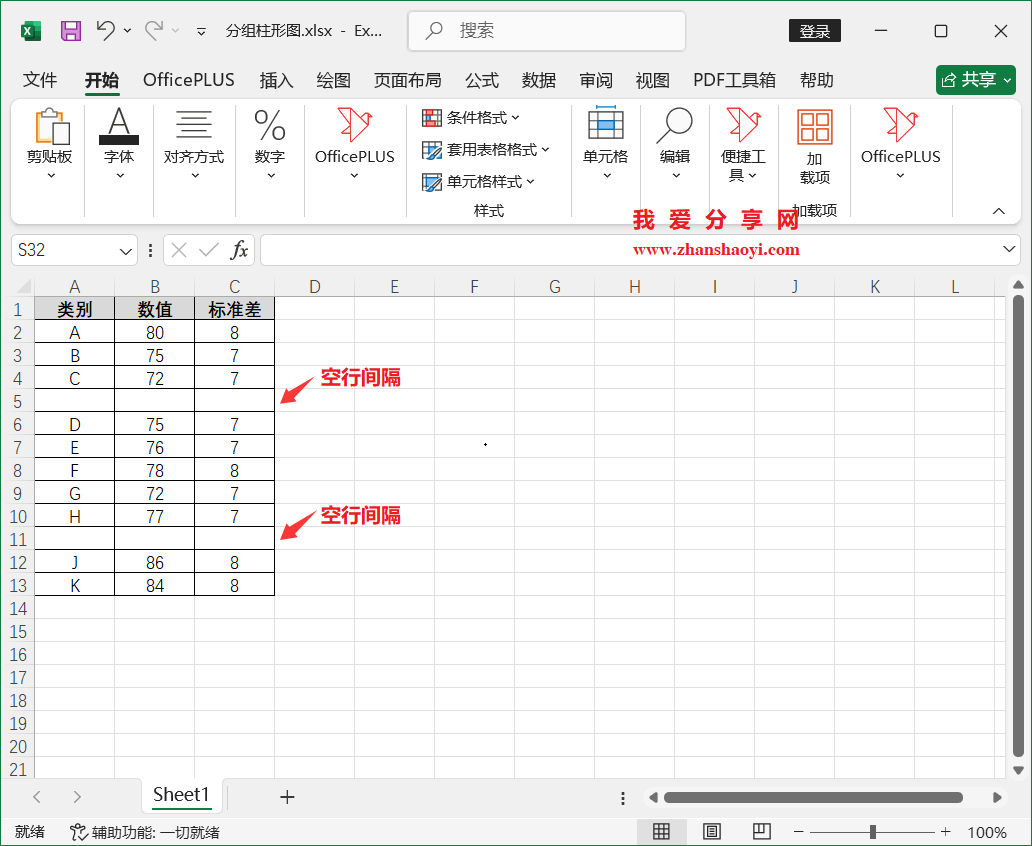Switch to Page Layout view in status bar
This screenshot has width=1032, height=846.
[x=711, y=831]
